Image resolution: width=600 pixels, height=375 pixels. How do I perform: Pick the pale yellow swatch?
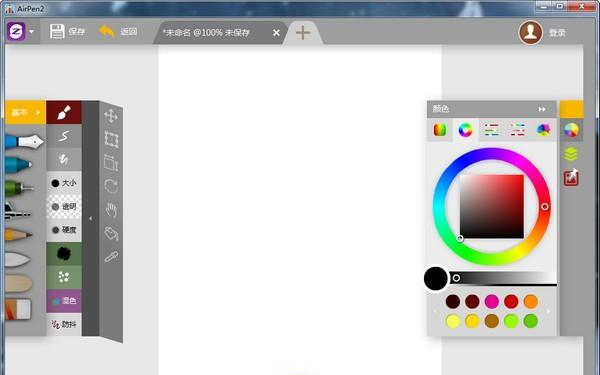[453, 321]
